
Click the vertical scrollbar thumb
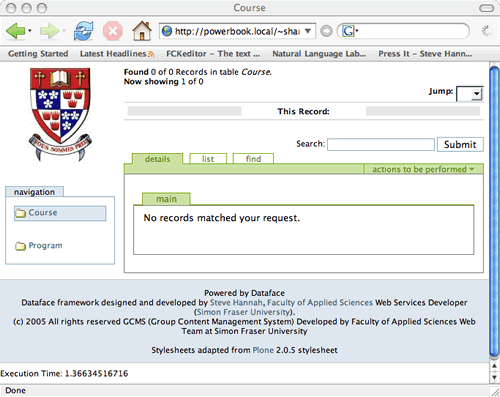tap(494, 212)
